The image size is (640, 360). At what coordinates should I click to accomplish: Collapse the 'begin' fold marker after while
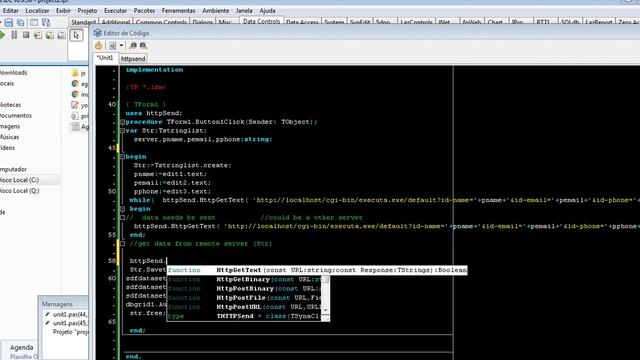pos(122,209)
